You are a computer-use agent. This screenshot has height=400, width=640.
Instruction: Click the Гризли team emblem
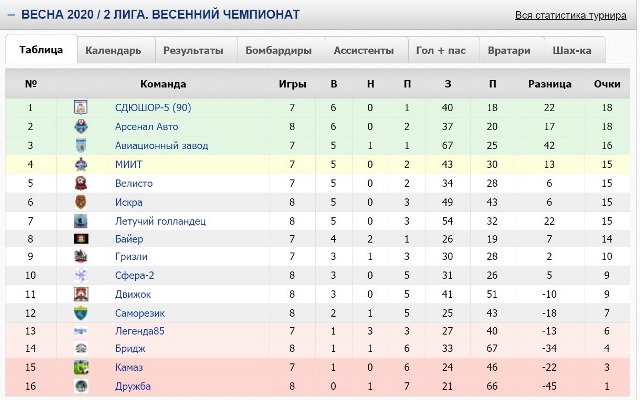pyautogui.click(x=81, y=256)
